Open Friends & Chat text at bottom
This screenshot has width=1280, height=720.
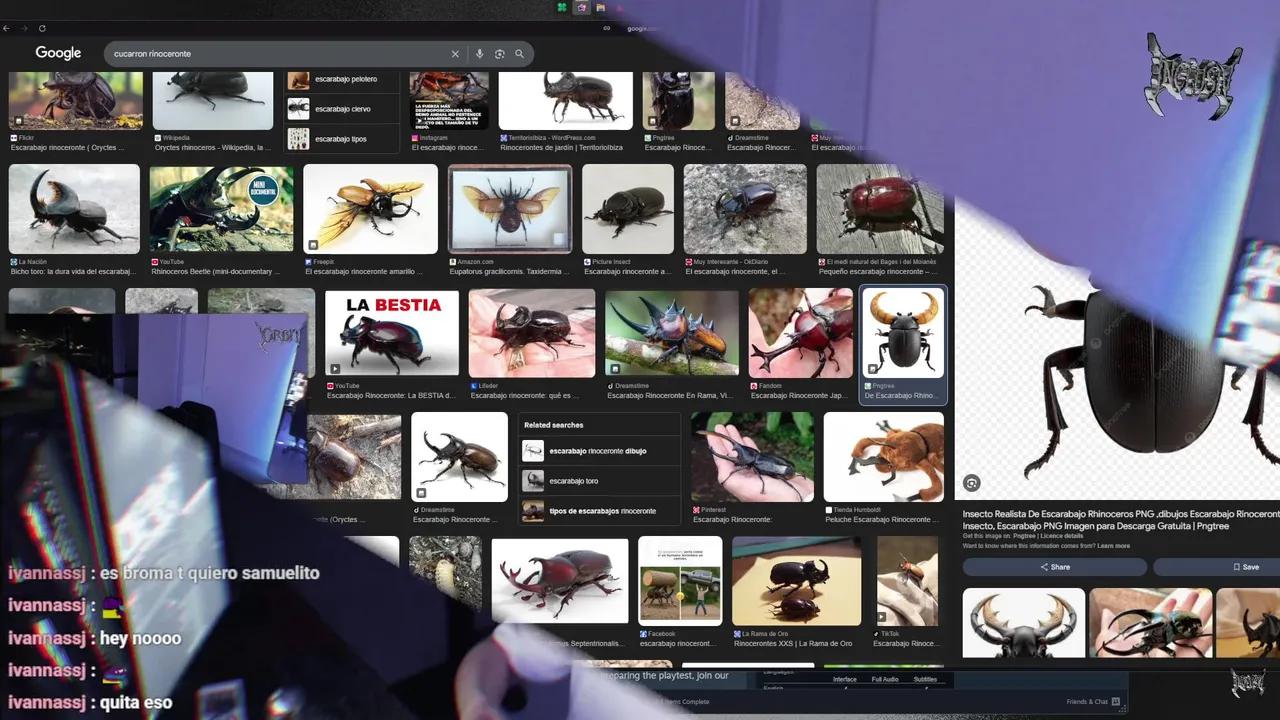coord(1087,702)
